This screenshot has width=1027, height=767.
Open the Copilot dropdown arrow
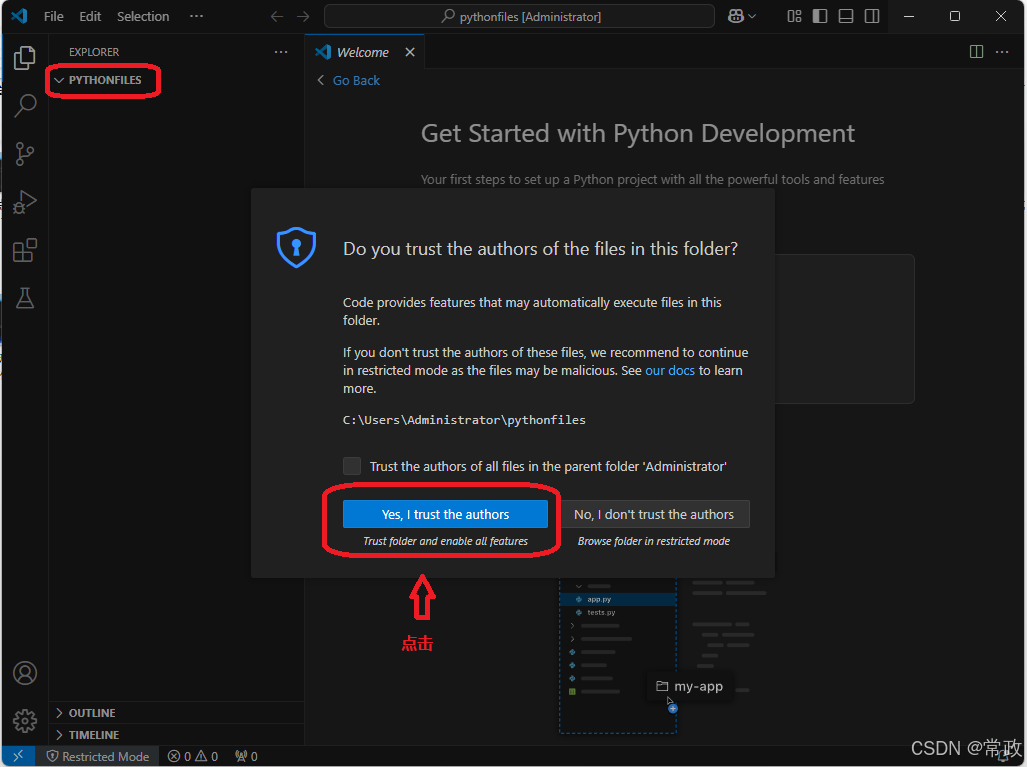click(752, 16)
